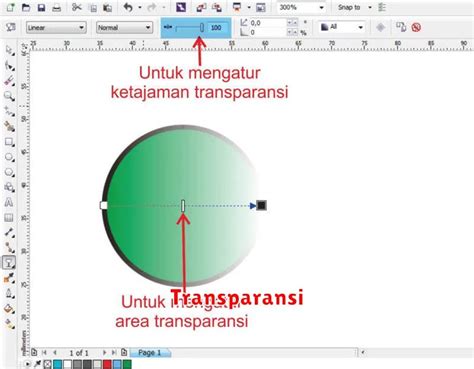Select the Freehand tool
This screenshot has width=474, height=369.
pos(9,111)
